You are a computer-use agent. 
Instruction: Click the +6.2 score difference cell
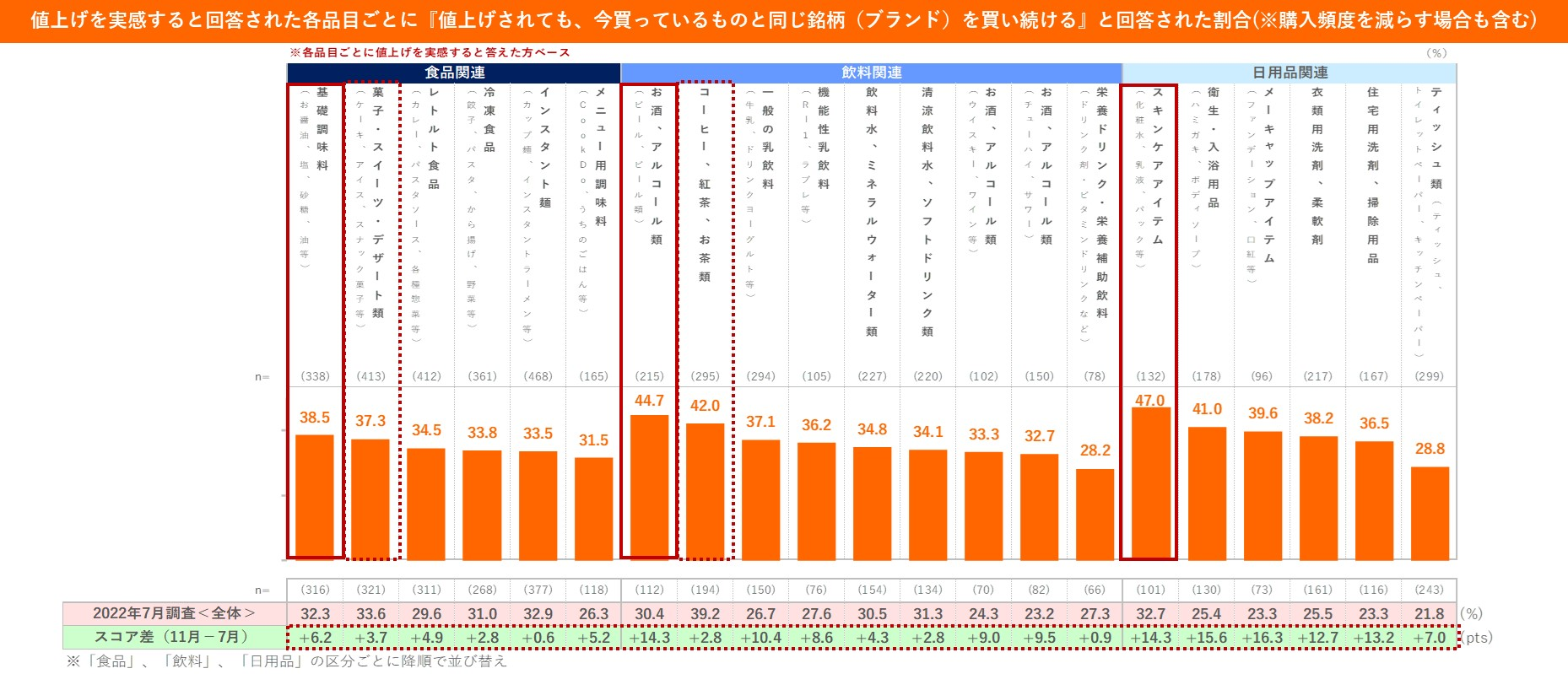pyautogui.click(x=315, y=638)
